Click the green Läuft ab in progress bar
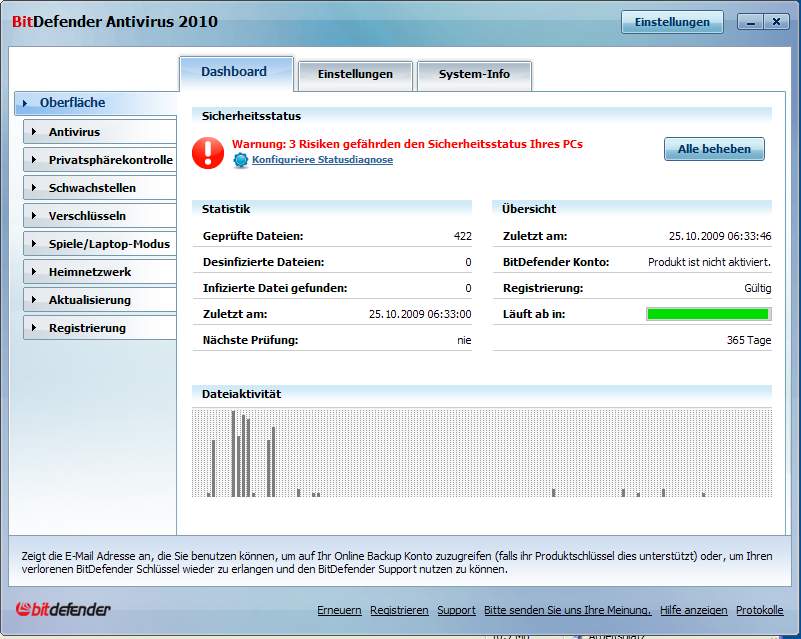801x639 pixels. tap(708, 314)
